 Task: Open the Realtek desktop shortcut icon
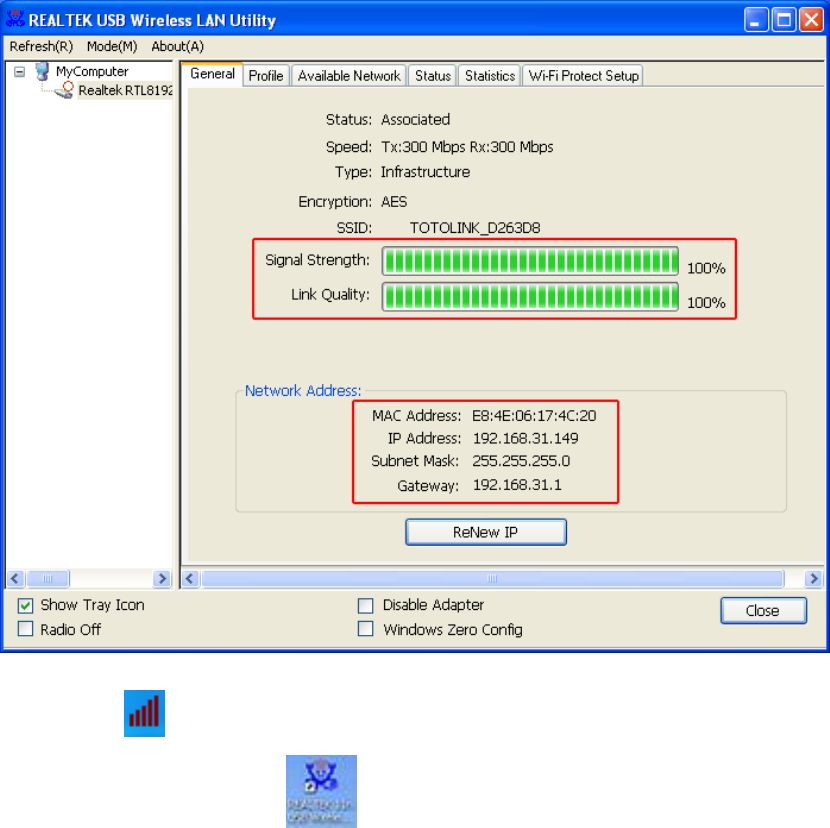tap(321, 791)
